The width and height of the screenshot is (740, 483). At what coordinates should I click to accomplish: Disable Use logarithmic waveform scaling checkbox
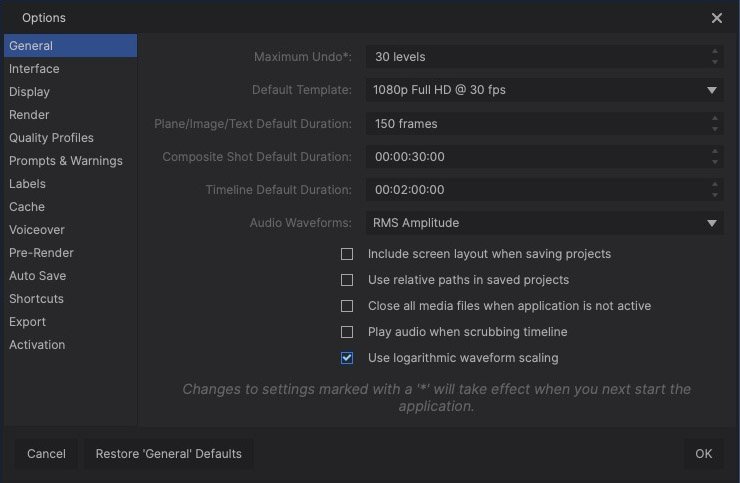347,358
